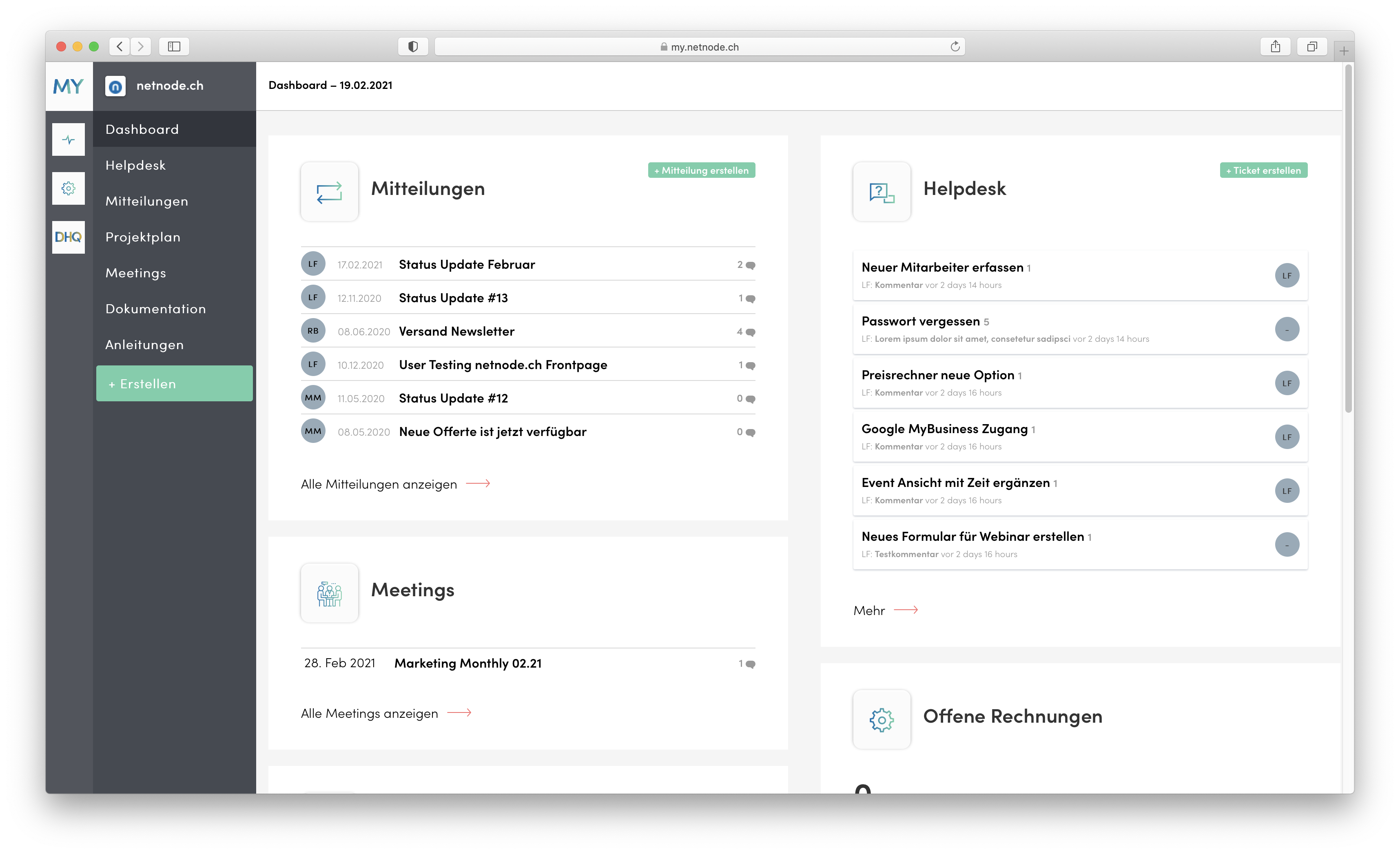Click the netnode.ch blue logo icon
This screenshot has height=854, width=1400.
pyautogui.click(x=115, y=86)
